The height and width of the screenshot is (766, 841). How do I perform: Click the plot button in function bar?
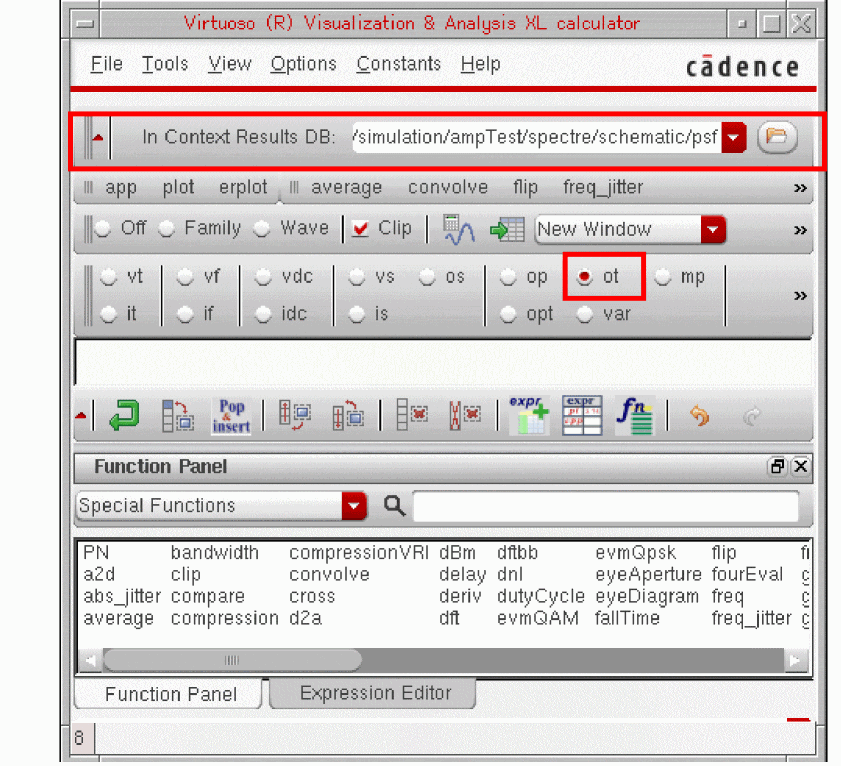tap(178, 187)
